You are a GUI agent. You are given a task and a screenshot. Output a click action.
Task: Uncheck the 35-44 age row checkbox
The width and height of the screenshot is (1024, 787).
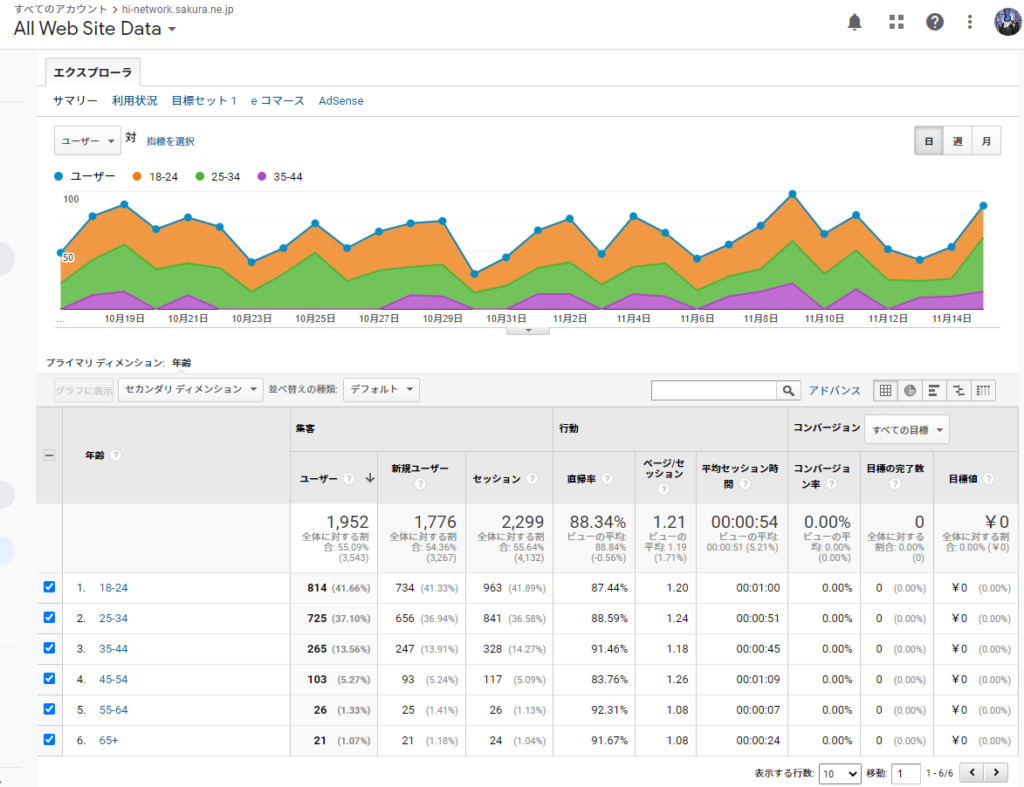click(x=50, y=648)
